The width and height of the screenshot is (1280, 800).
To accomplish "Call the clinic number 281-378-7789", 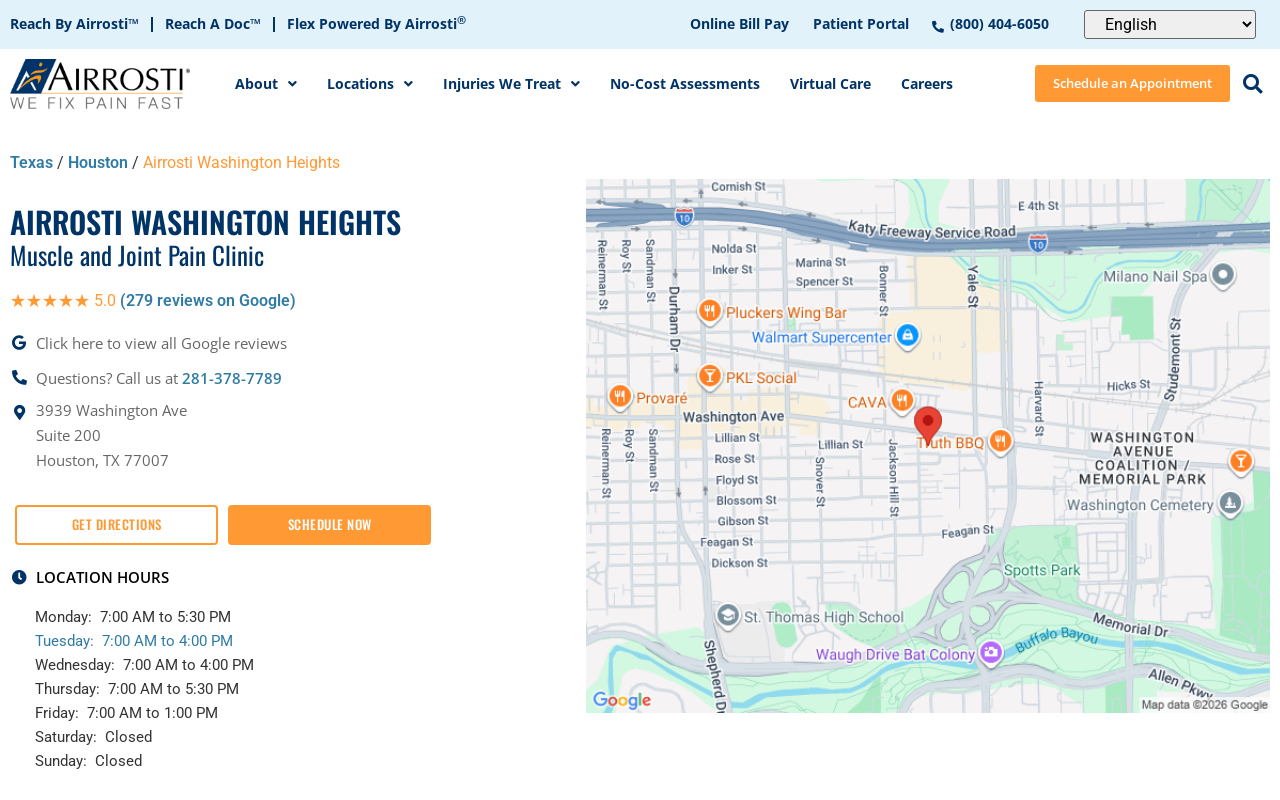I will pyautogui.click(x=232, y=379).
